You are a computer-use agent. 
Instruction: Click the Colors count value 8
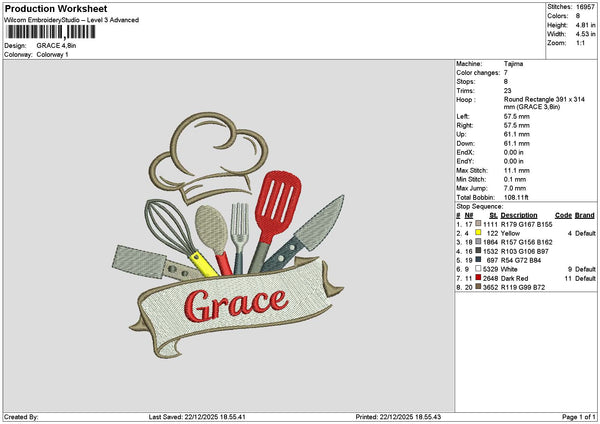[578, 16]
